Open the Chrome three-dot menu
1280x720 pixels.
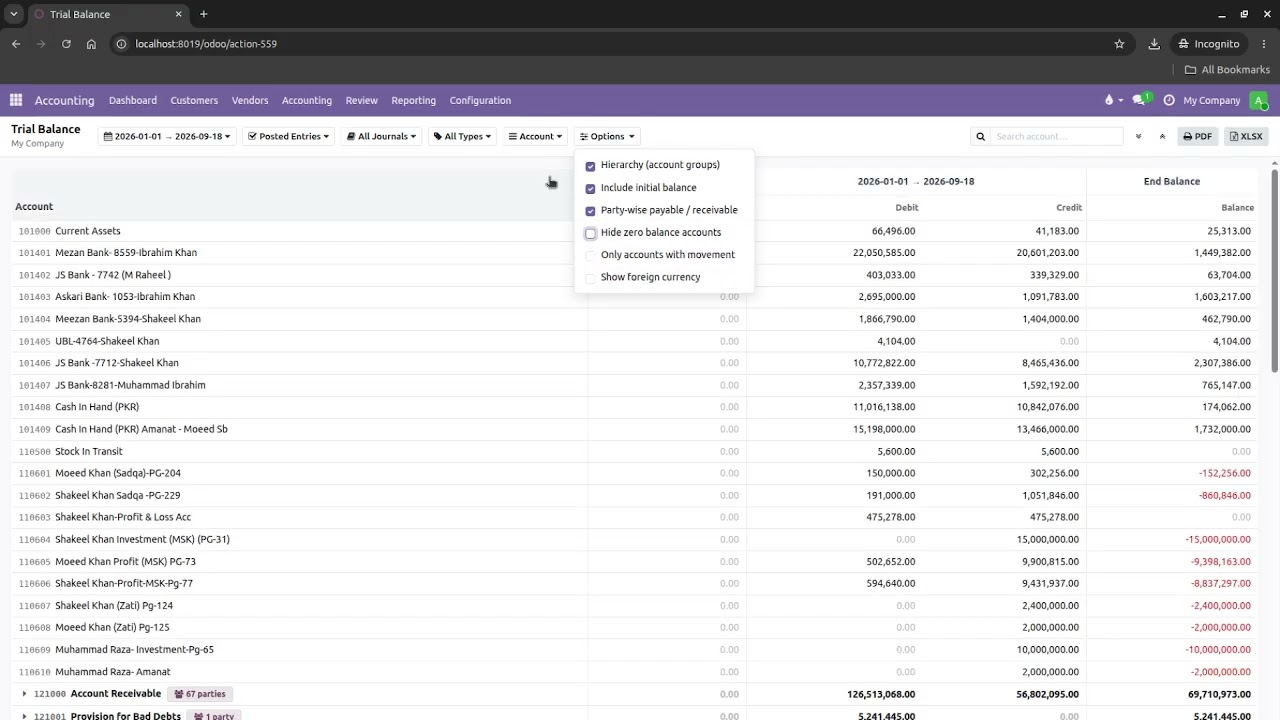(1262, 44)
